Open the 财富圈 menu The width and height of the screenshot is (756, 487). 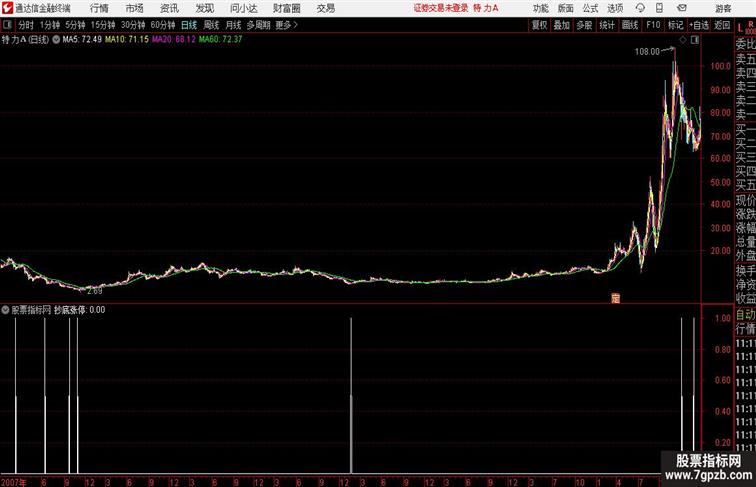[x=286, y=8]
